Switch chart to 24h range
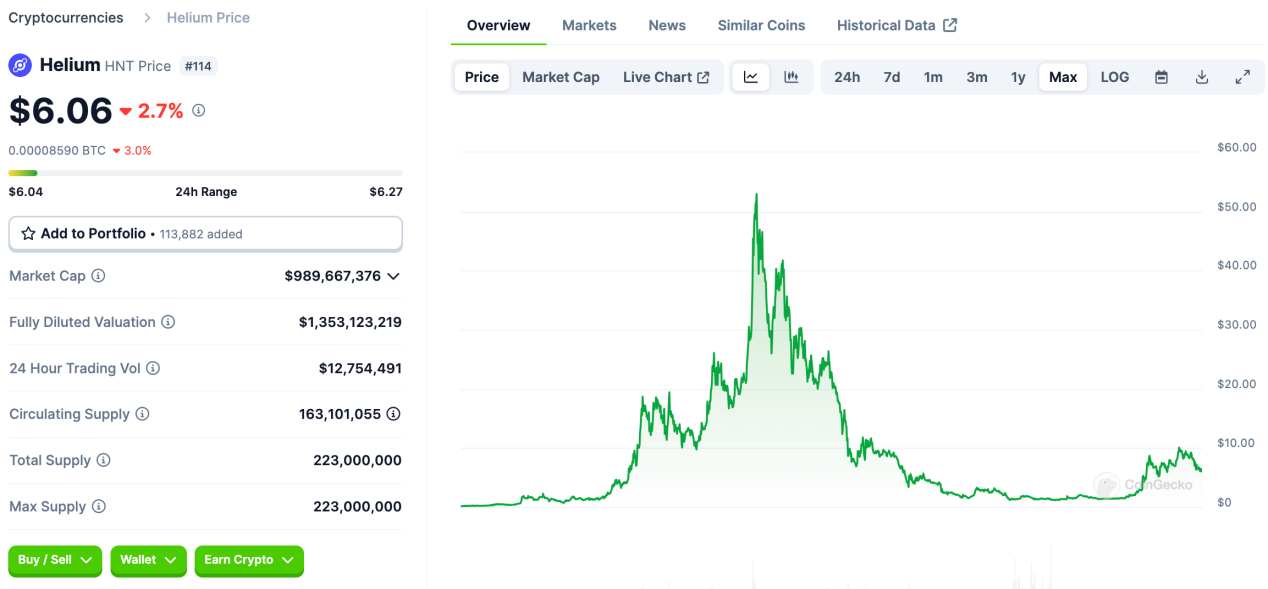The image size is (1268, 589). [x=846, y=76]
